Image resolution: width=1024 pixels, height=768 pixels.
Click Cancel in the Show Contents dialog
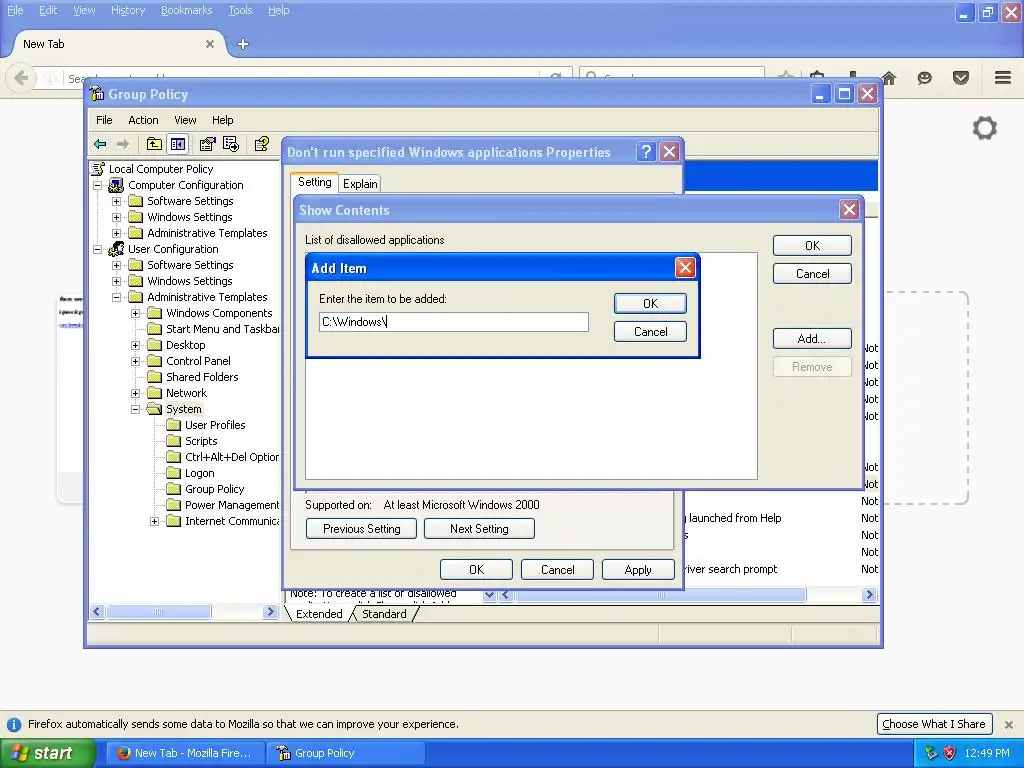(812, 274)
